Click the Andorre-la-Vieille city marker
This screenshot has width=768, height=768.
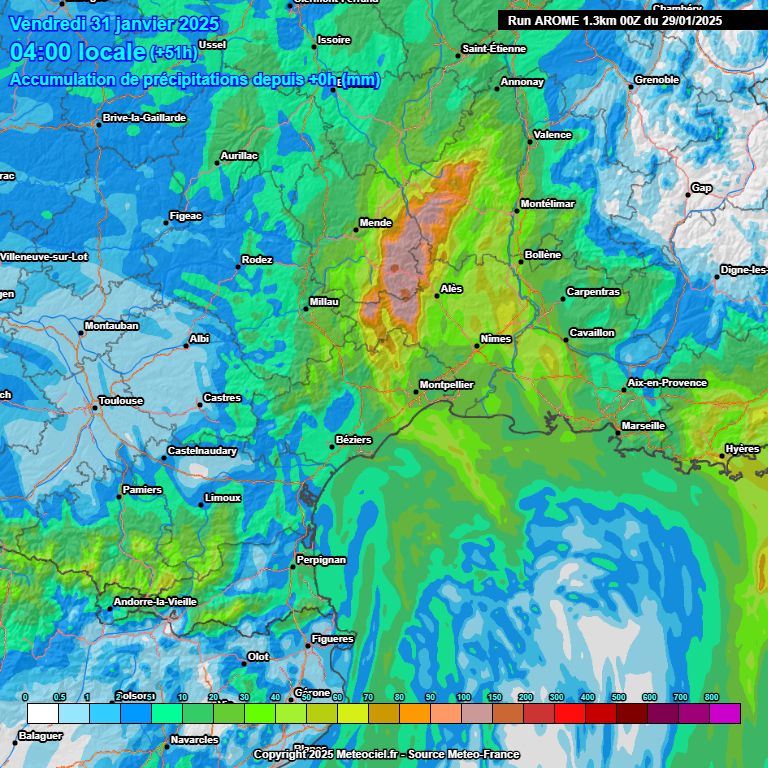coord(110,608)
